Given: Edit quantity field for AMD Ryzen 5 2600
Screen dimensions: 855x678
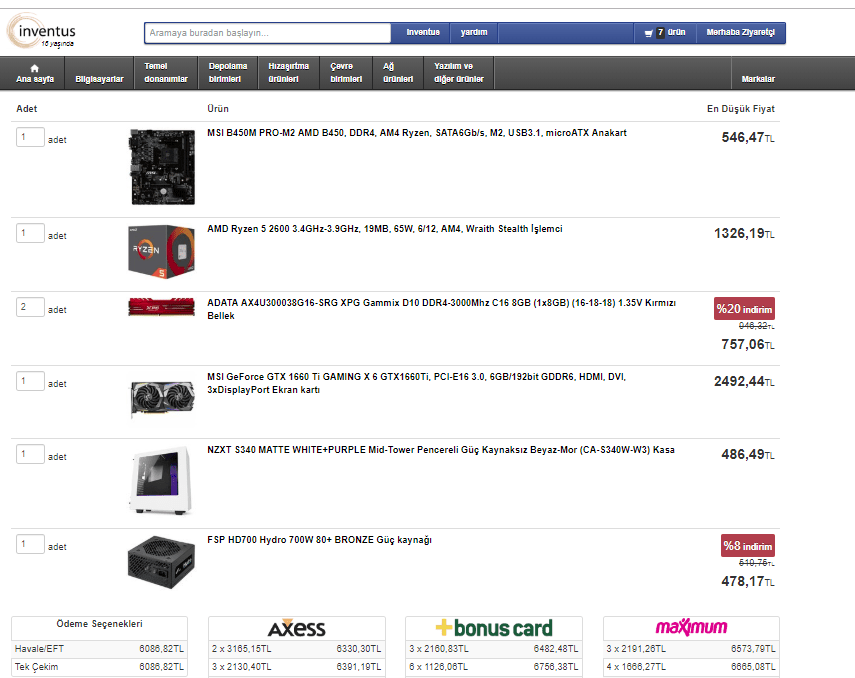Looking at the screenshot, I should click(x=30, y=233).
